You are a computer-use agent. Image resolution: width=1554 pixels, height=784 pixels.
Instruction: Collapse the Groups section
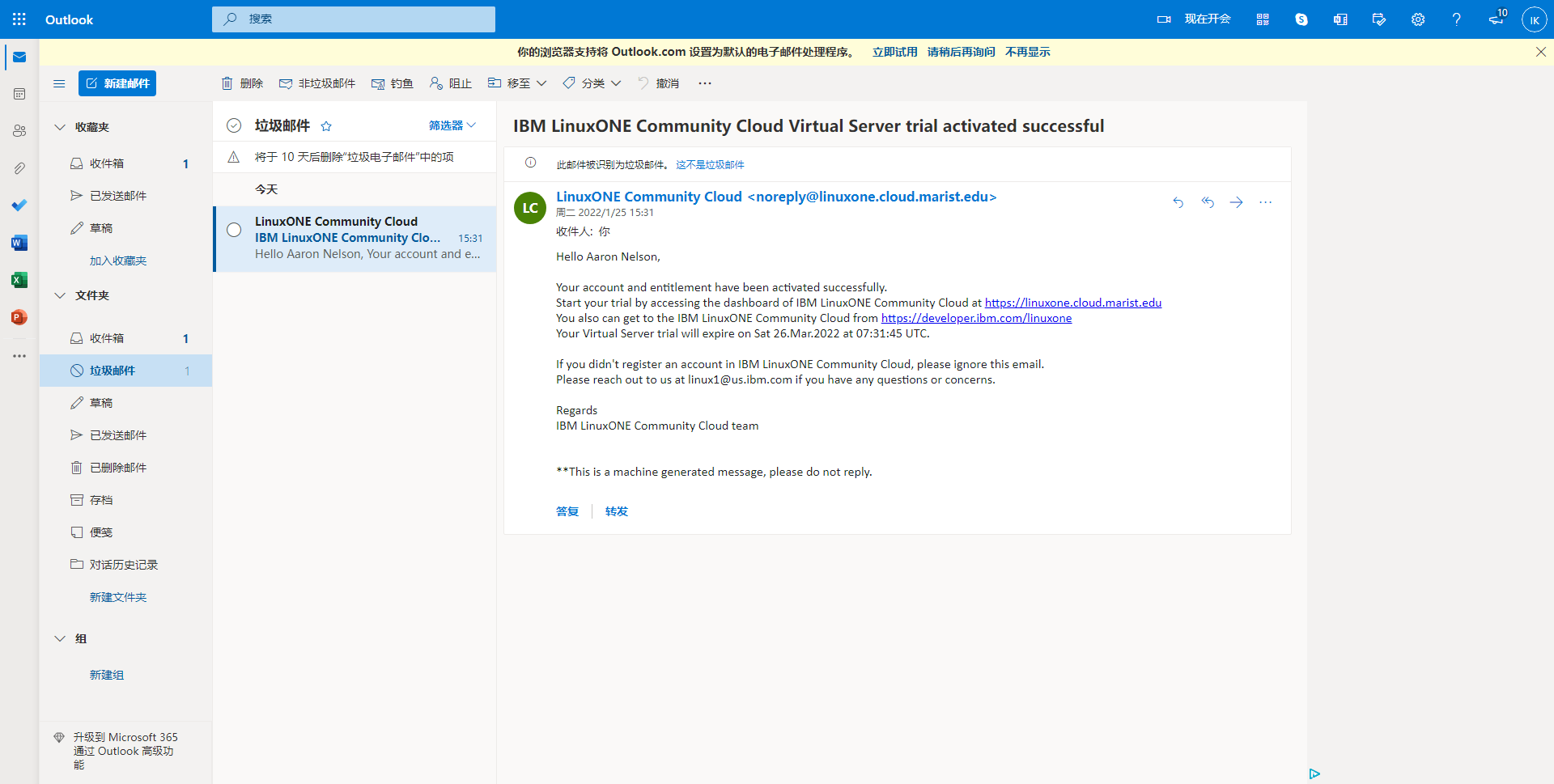click(60, 638)
